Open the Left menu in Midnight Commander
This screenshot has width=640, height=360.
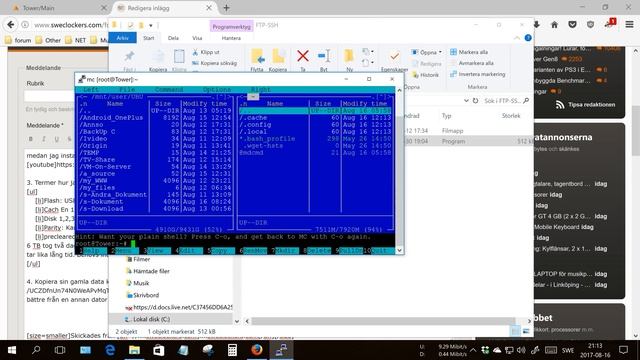point(91,89)
